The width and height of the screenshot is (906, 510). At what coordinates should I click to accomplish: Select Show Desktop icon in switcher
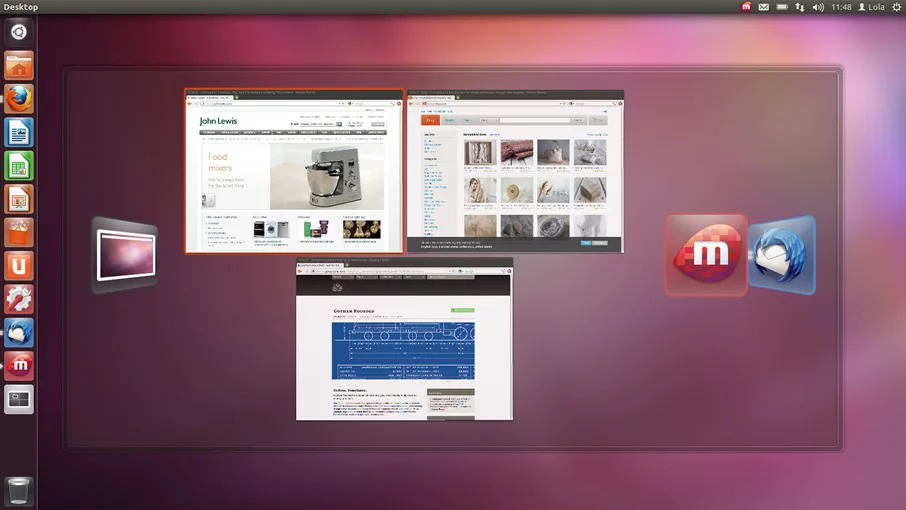click(125, 255)
